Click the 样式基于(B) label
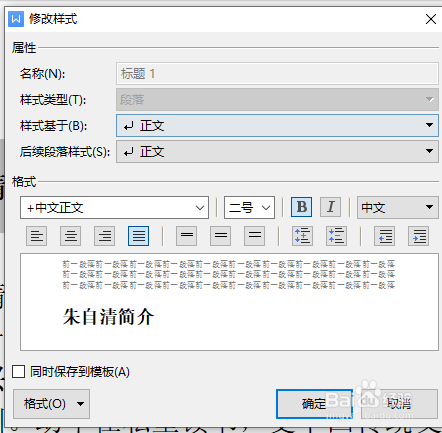Screen dimensions: 442x433 click(53, 126)
